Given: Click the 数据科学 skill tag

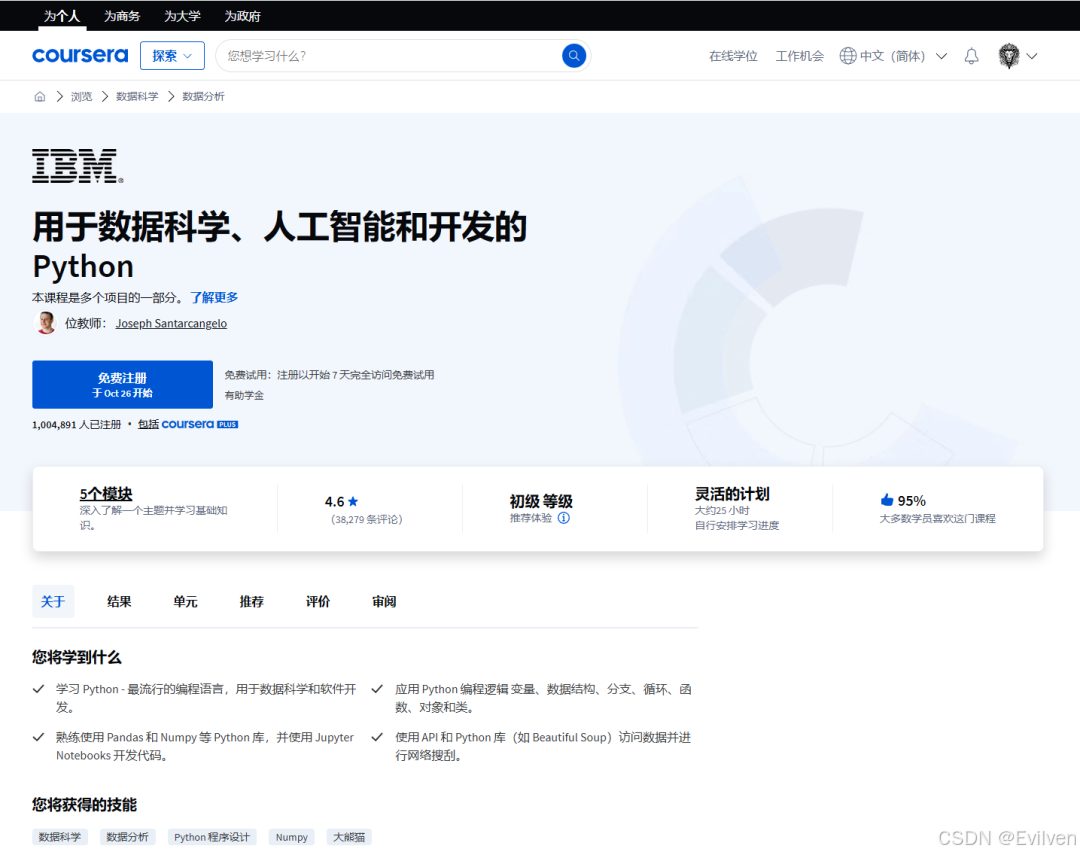Looking at the screenshot, I should click(x=60, y=837).
